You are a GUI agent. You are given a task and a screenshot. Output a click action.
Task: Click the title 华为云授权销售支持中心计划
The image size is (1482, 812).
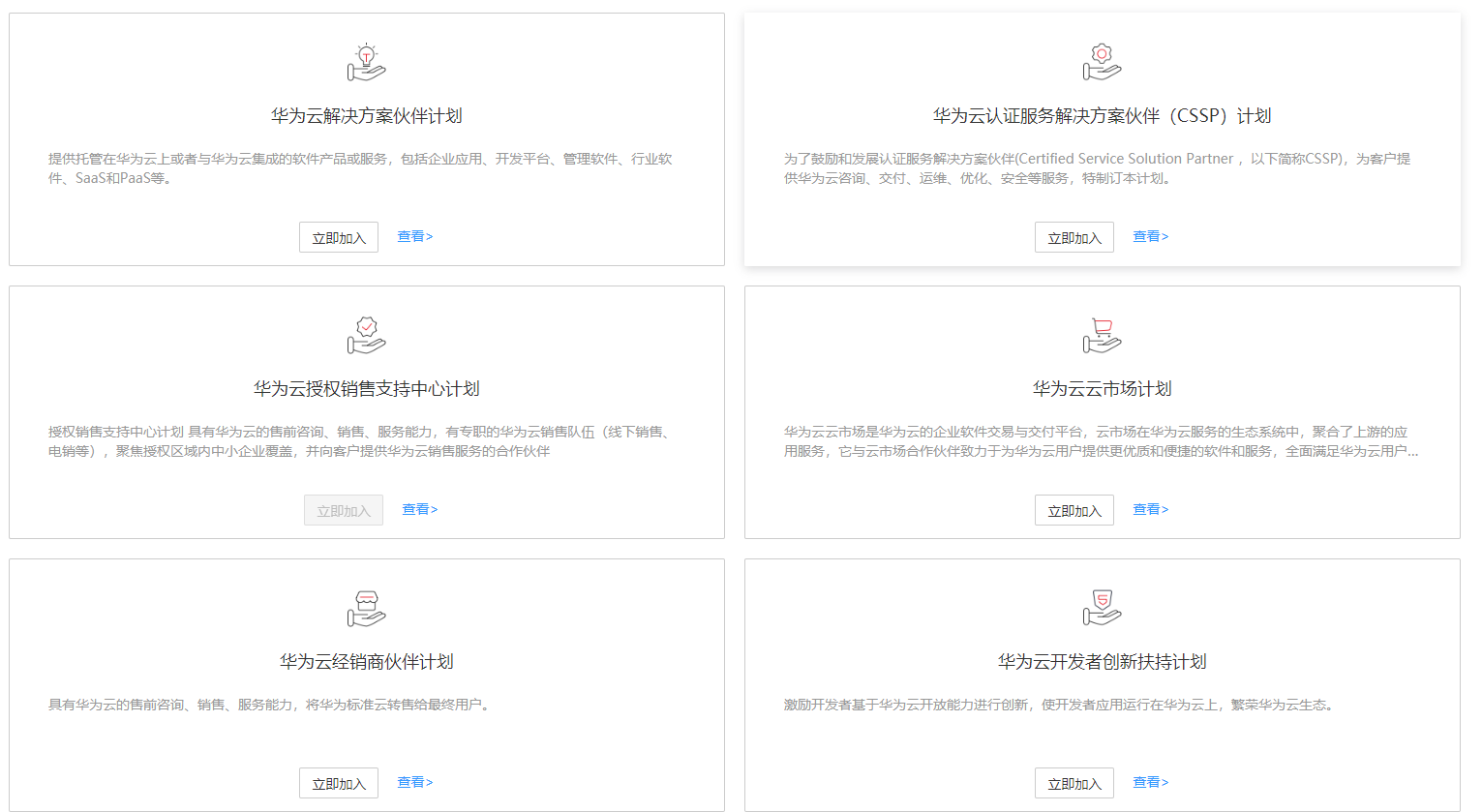(367, 389)
